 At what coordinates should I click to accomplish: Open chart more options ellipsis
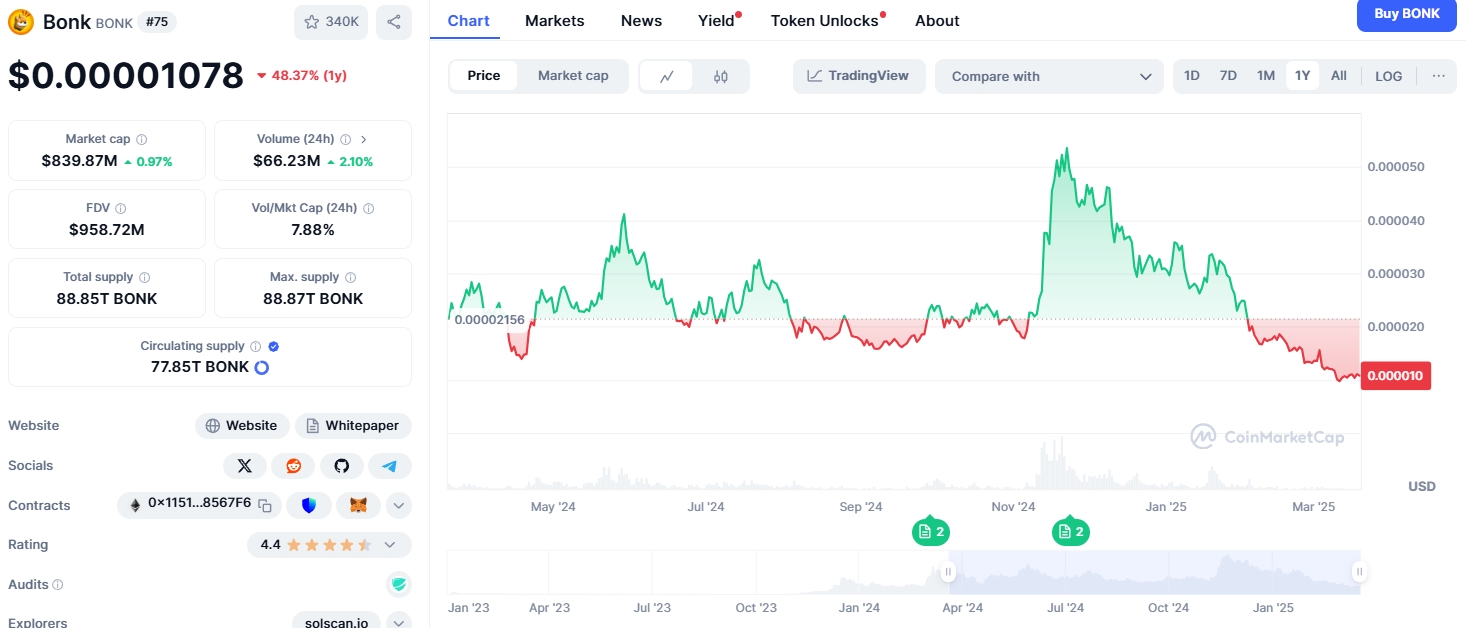pyautogui.click(x=1438, y=76)
